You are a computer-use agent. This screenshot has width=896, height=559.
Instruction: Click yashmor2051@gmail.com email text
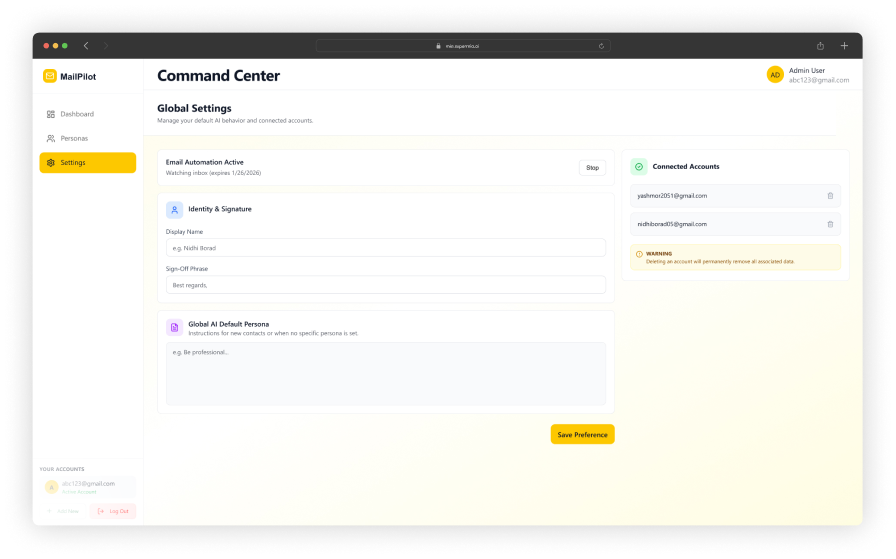pyautogui.click(x=672, y=196)
